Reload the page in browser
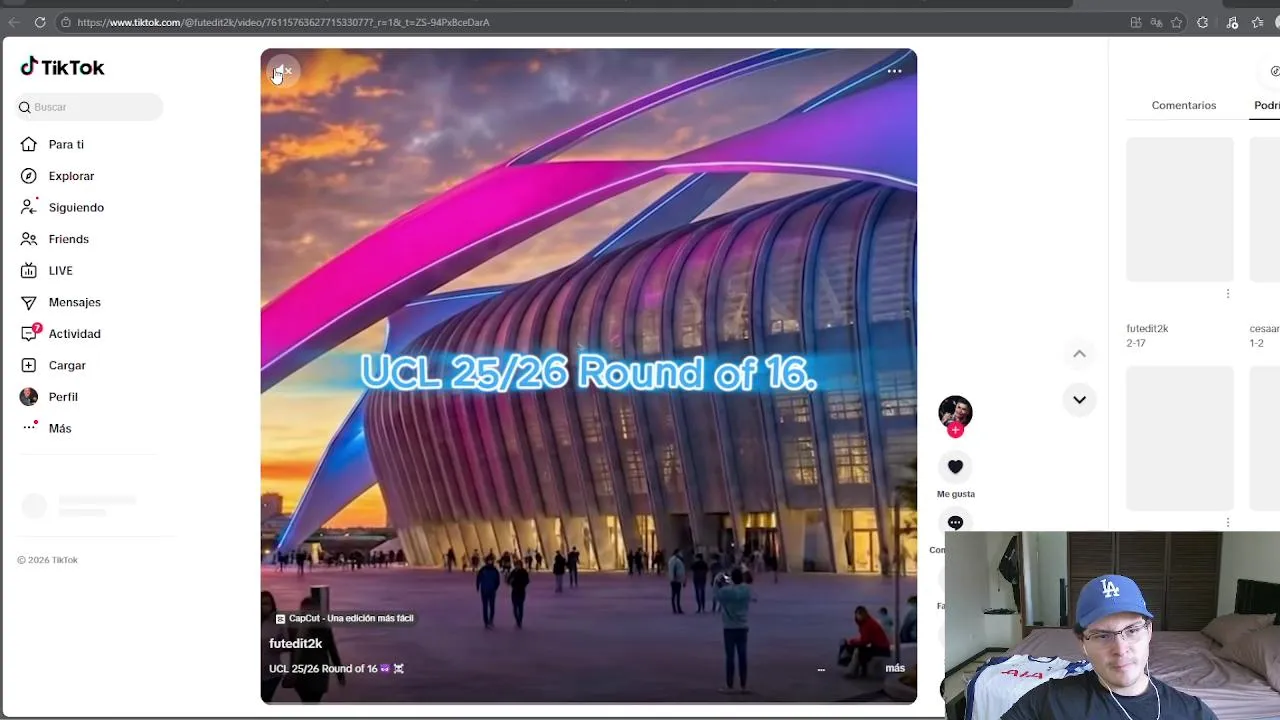This screenshot has width=1280, height=720. (x=40, y=22)
